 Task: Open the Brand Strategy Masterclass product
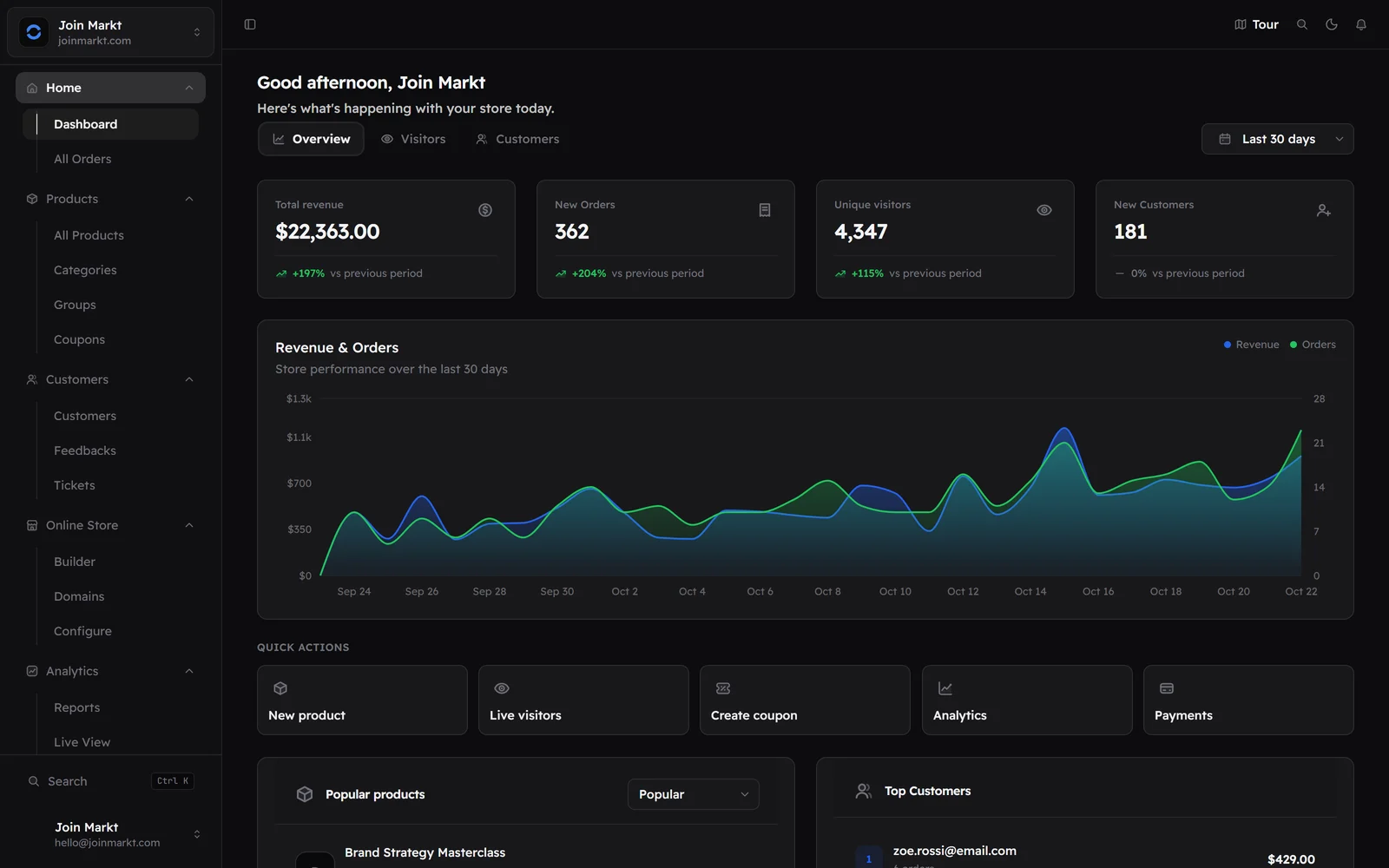tap(425, 852)
